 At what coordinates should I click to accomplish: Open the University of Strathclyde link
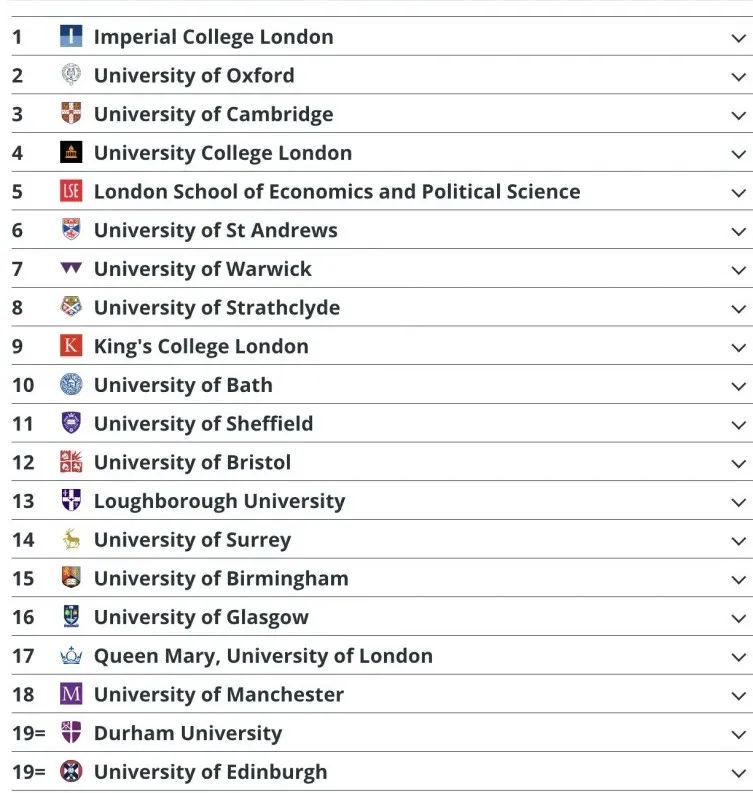(216, 308)
